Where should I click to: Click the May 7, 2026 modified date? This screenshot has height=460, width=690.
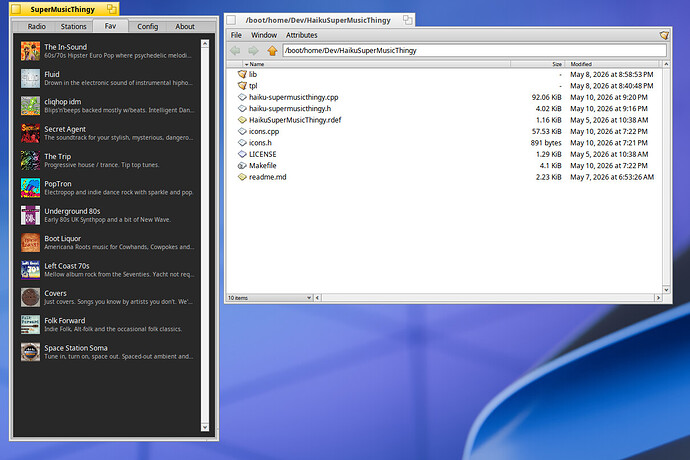(x=612, y=177)
